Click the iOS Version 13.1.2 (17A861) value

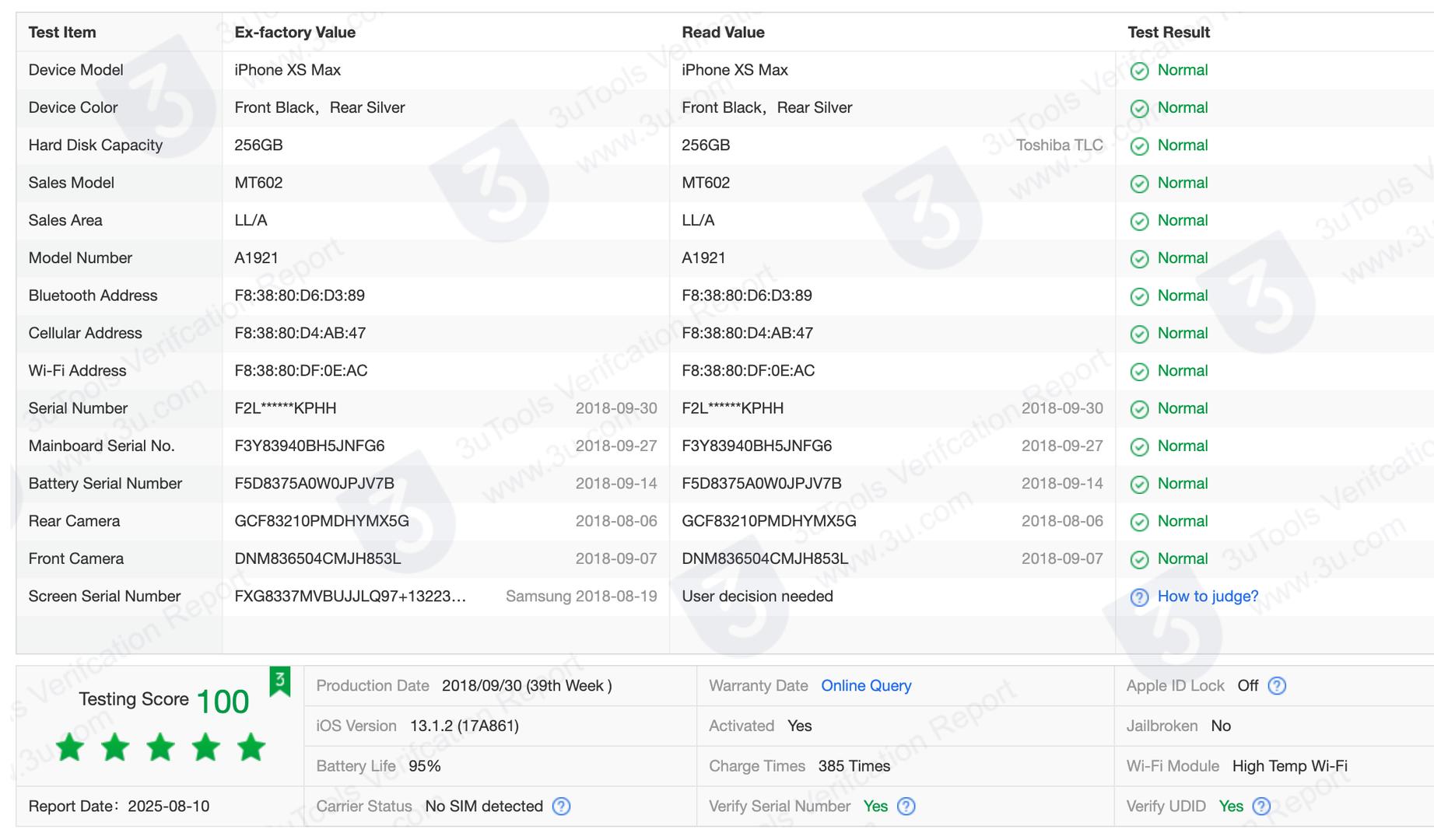(465, 726)
